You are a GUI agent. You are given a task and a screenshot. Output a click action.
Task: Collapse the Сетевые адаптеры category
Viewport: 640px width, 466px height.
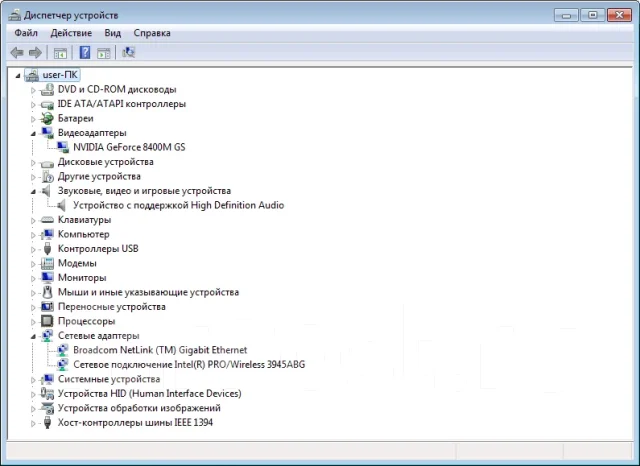33,337
